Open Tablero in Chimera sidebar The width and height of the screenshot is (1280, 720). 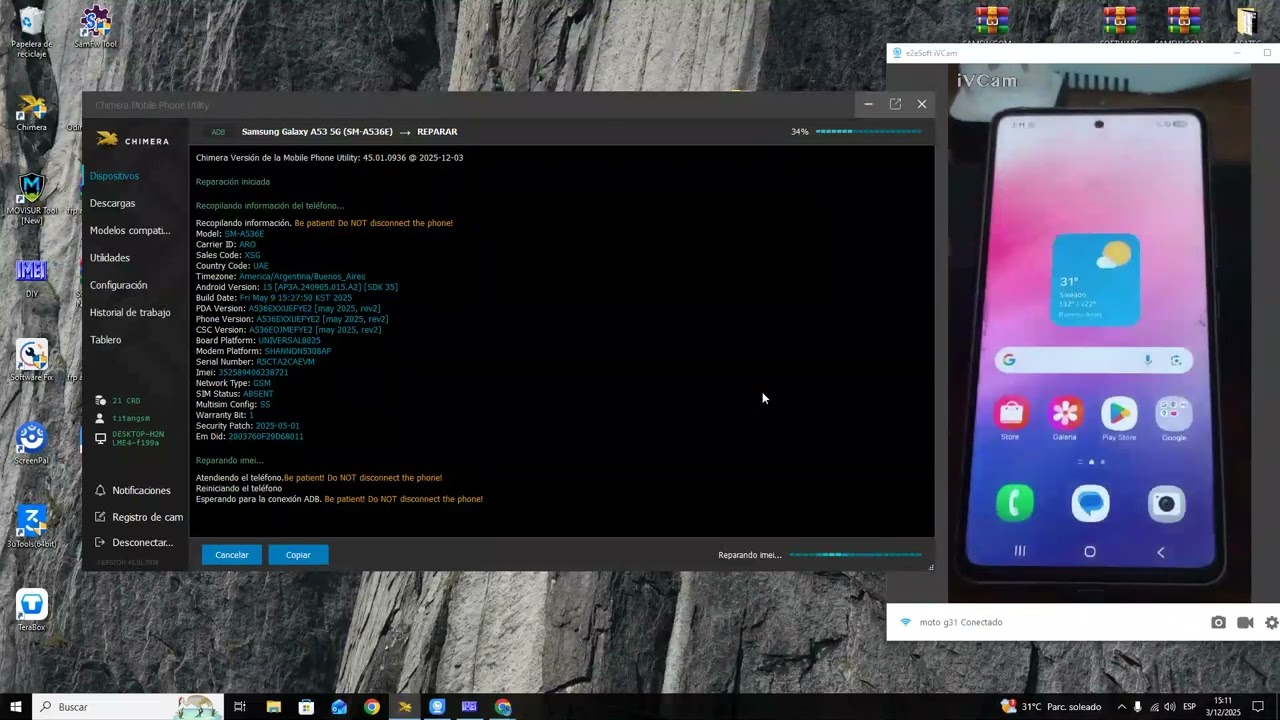tap(105, 340)
